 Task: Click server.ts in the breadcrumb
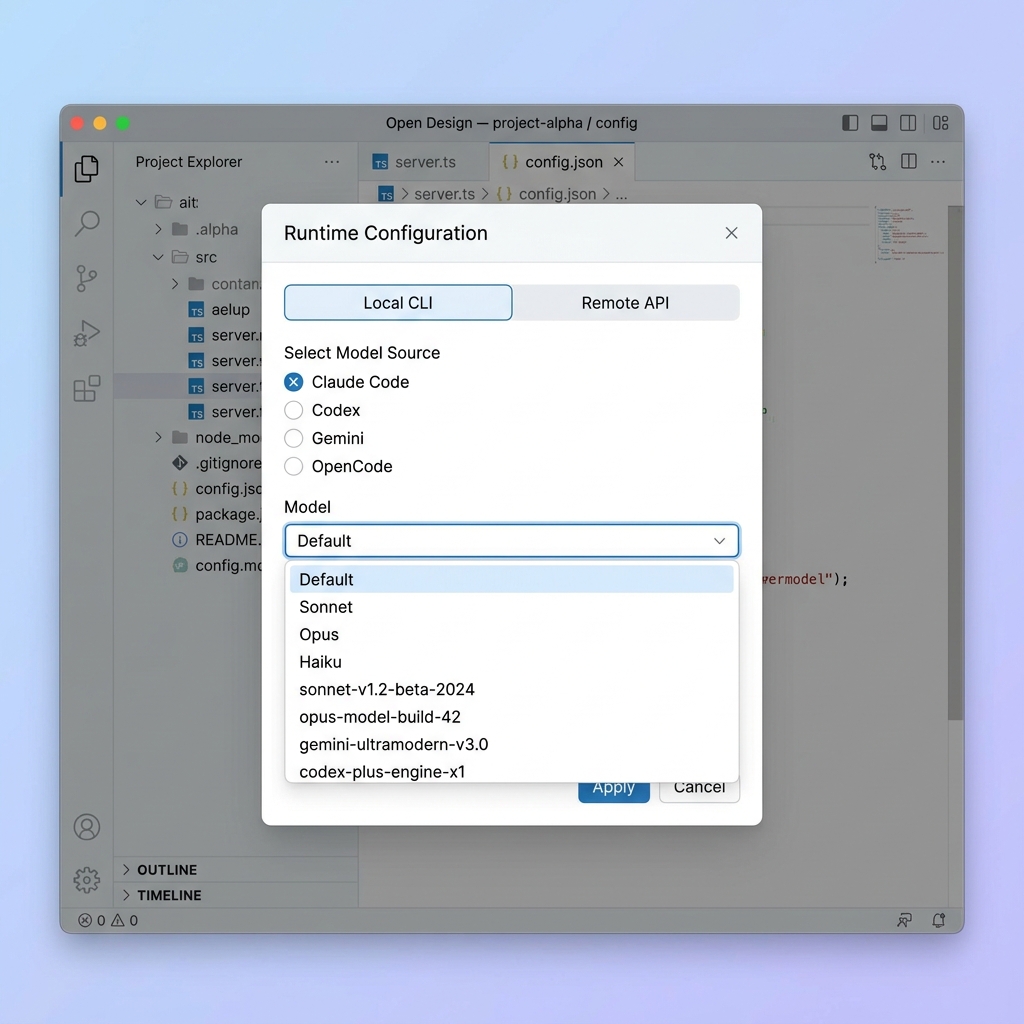pyautogui.click(x=444, y=194)
